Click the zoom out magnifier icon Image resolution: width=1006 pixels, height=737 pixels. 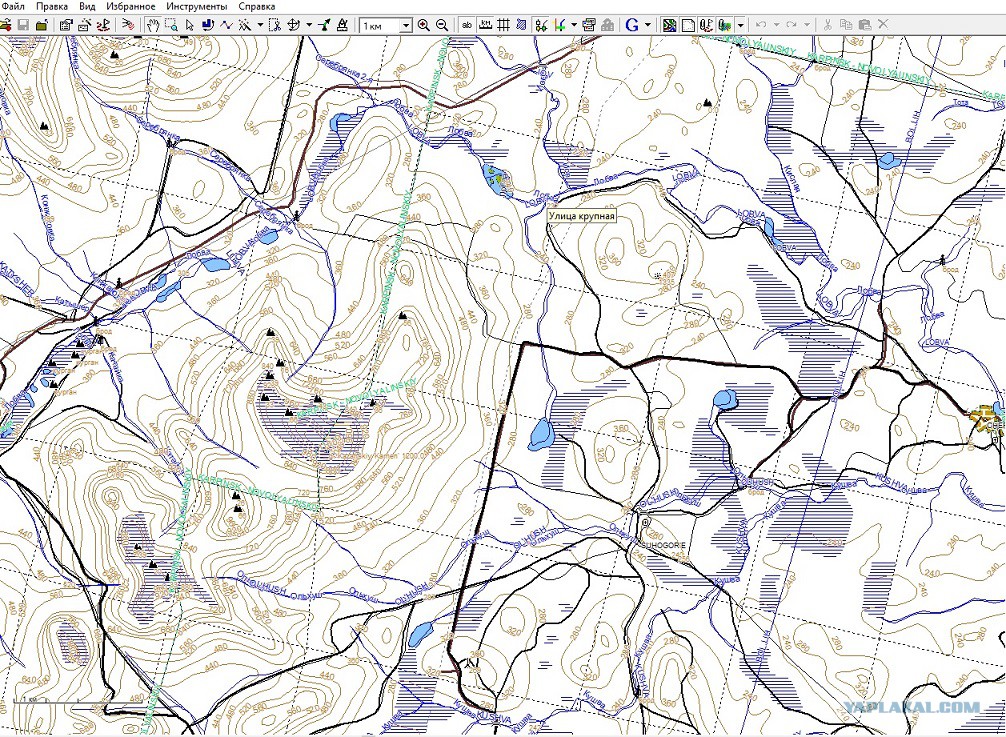[x=442, y=25]
